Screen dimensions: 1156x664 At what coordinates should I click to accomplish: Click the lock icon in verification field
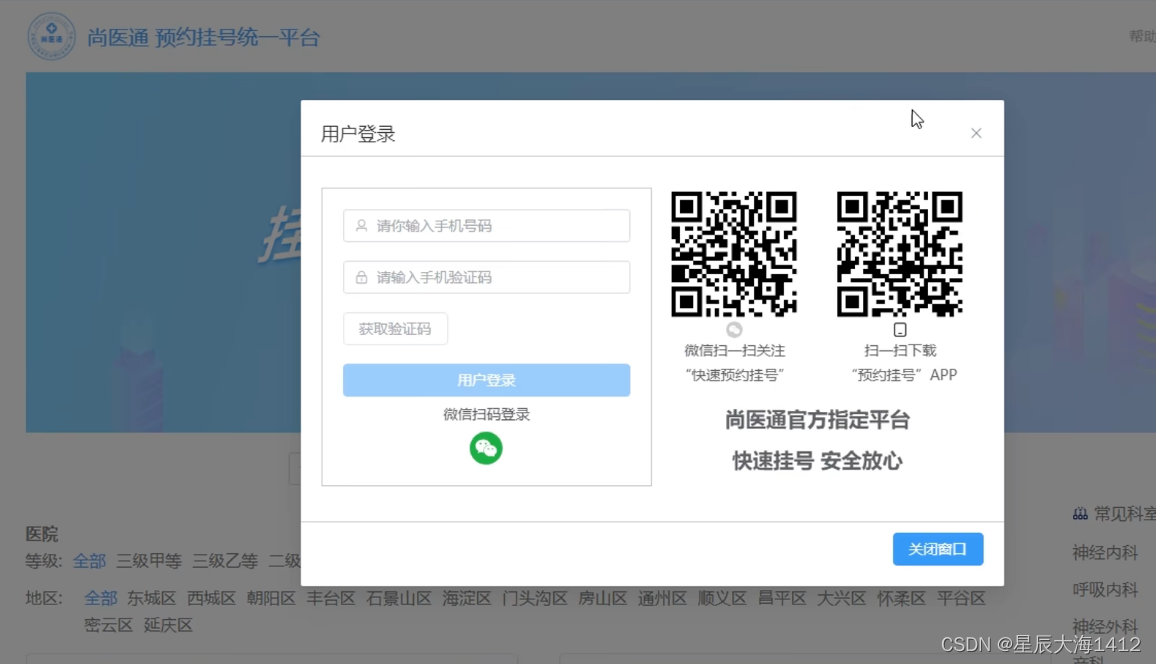click(361, 277)
